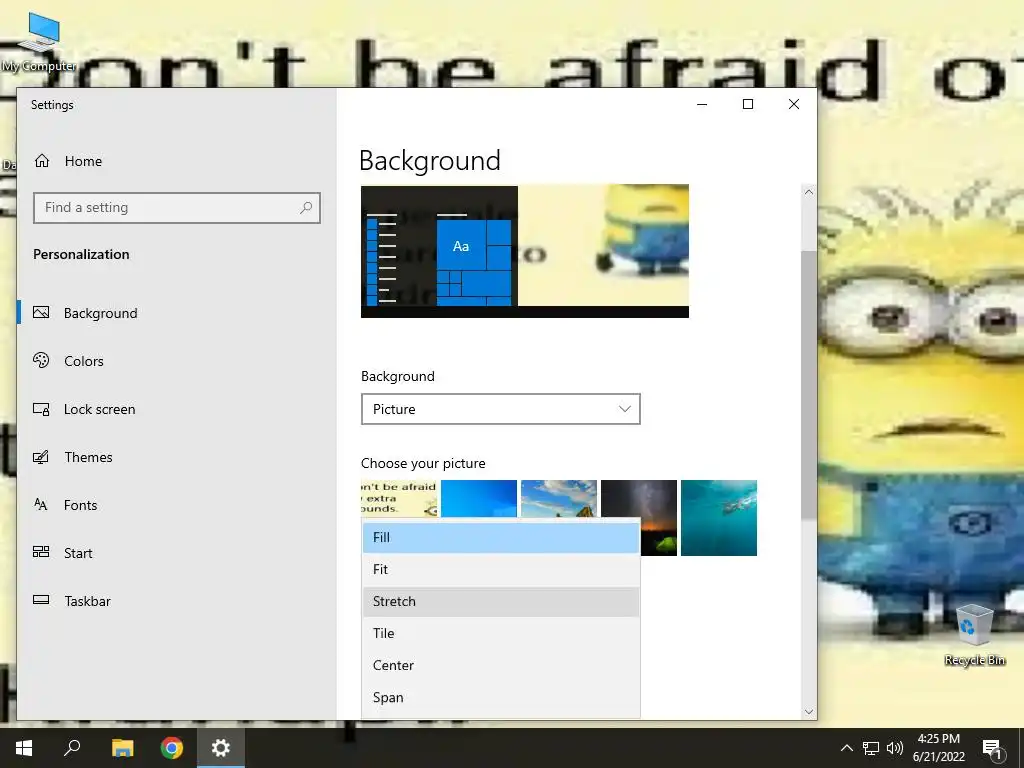Go to Lock screen page

99,409
